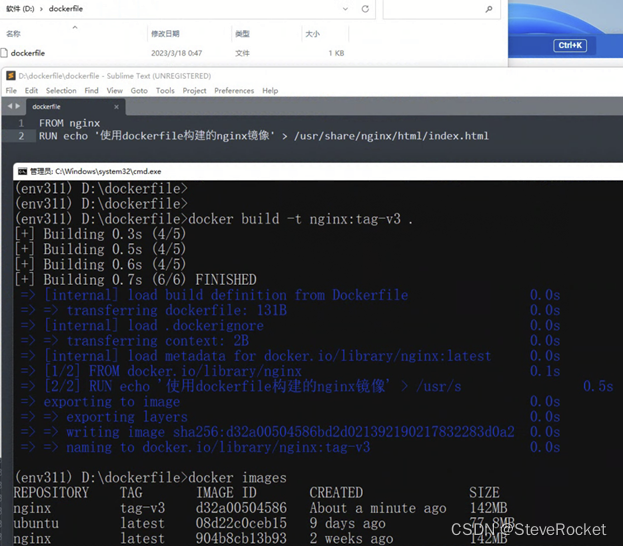The height and width of the screenshot is (546, 623).
Task: Close the dockerfile tab in Sublime Text
Action: point(116,106)
